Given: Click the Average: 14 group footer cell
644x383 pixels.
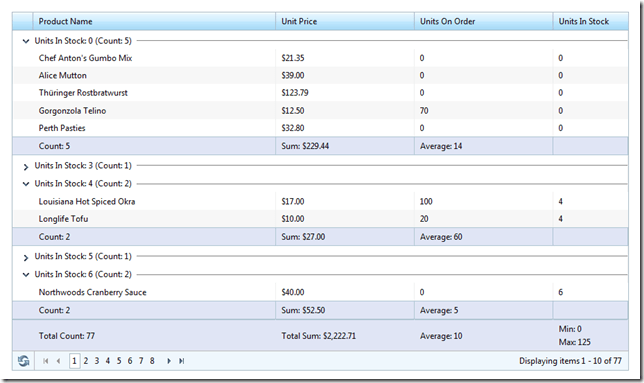Looking at the screenshot, I should [483, 146].
